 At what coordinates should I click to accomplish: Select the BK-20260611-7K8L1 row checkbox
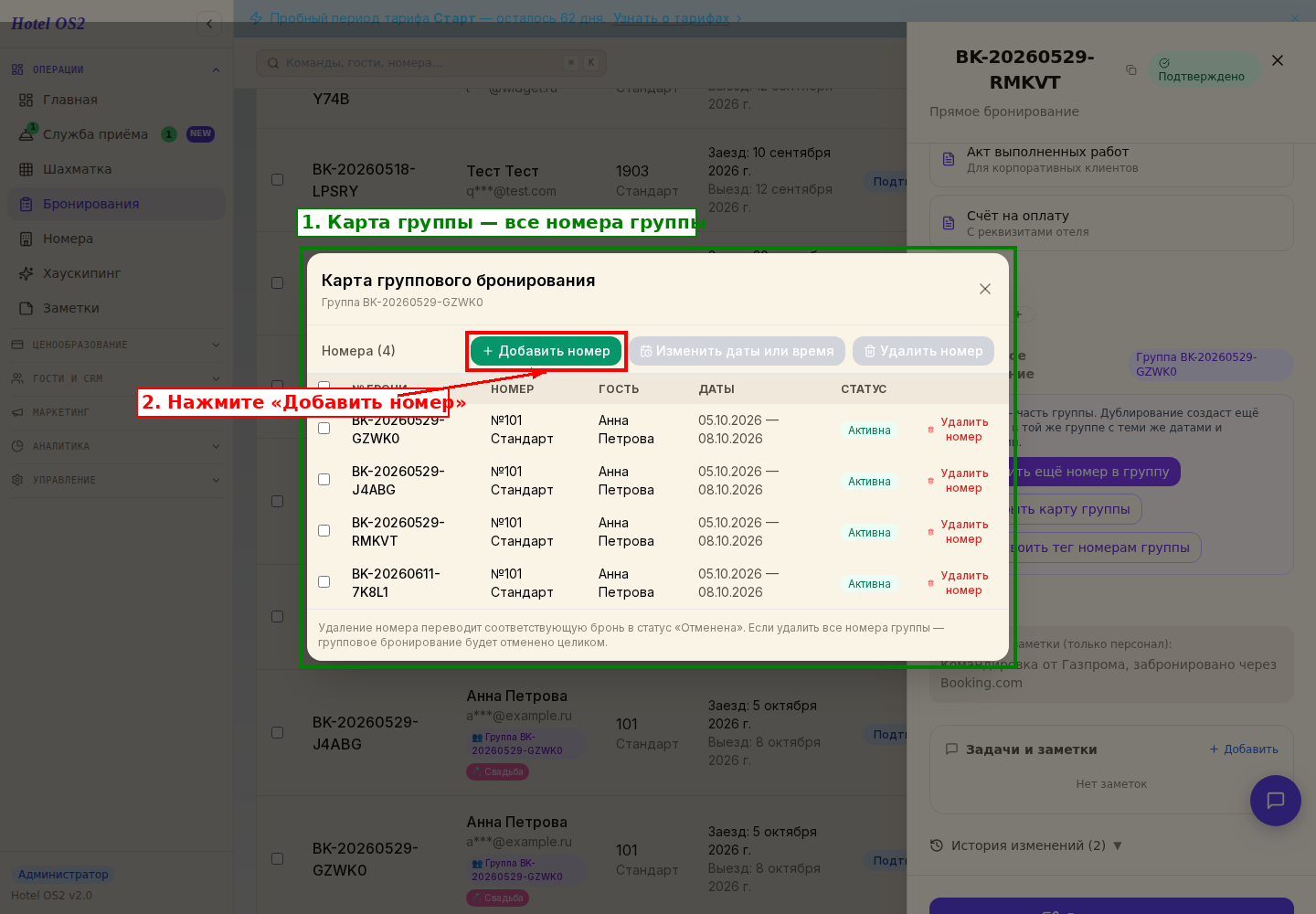[x=324, y=582]
